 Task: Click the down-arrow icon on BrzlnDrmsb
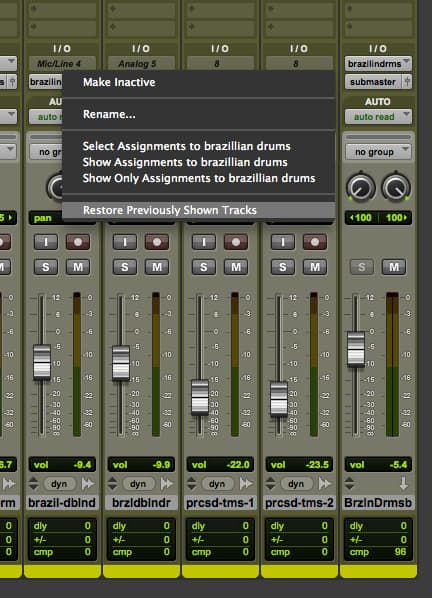[x=403, y=484]
